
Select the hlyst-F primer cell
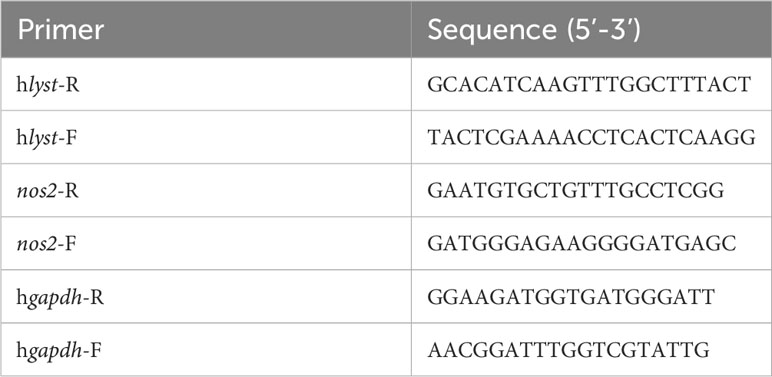206,137
